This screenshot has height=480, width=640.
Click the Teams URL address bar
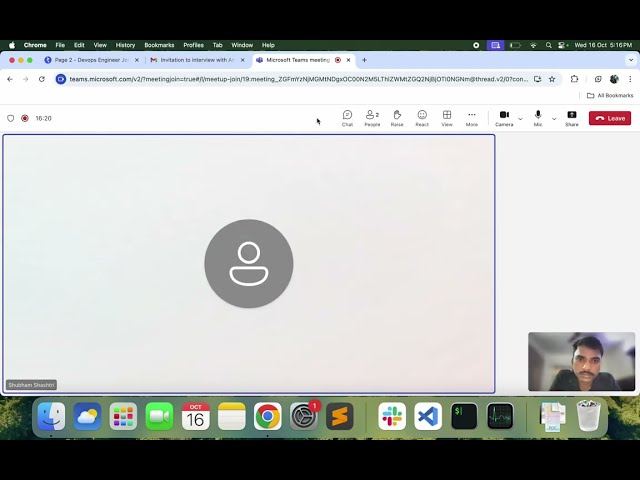point(298,79)
